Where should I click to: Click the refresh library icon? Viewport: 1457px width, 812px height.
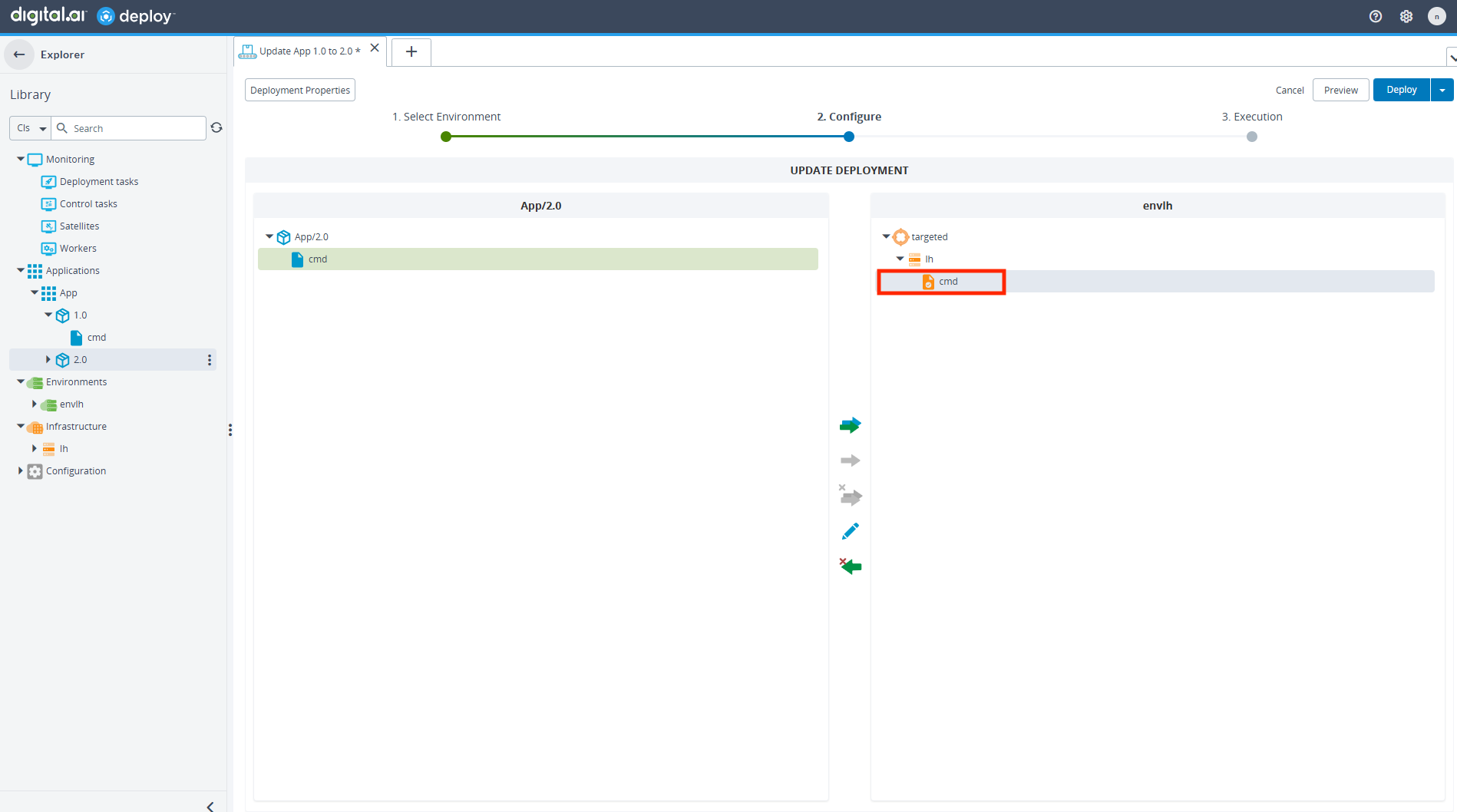click(x=216, y=128)
